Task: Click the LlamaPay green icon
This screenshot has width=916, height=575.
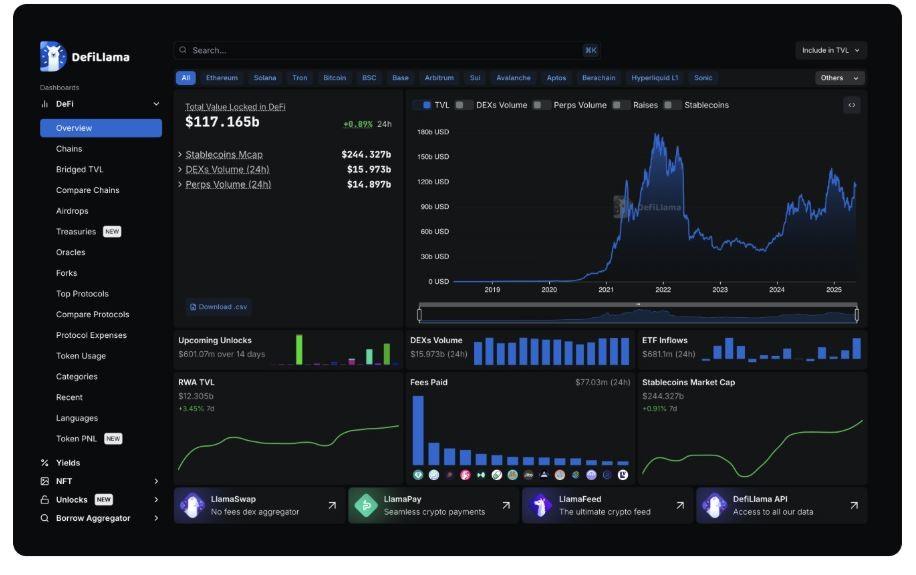Action: pos(365,506)
